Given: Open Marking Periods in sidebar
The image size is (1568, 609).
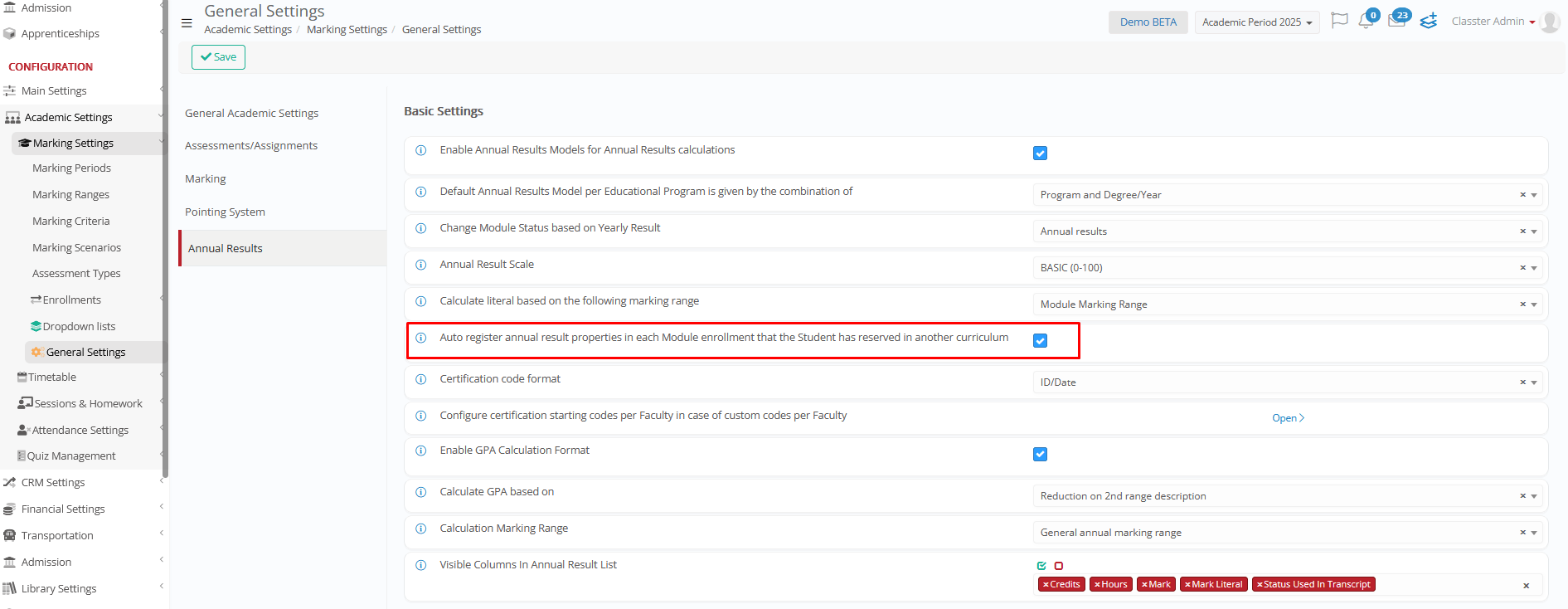Looking at the screenshot, I should [x=71, y=168].
